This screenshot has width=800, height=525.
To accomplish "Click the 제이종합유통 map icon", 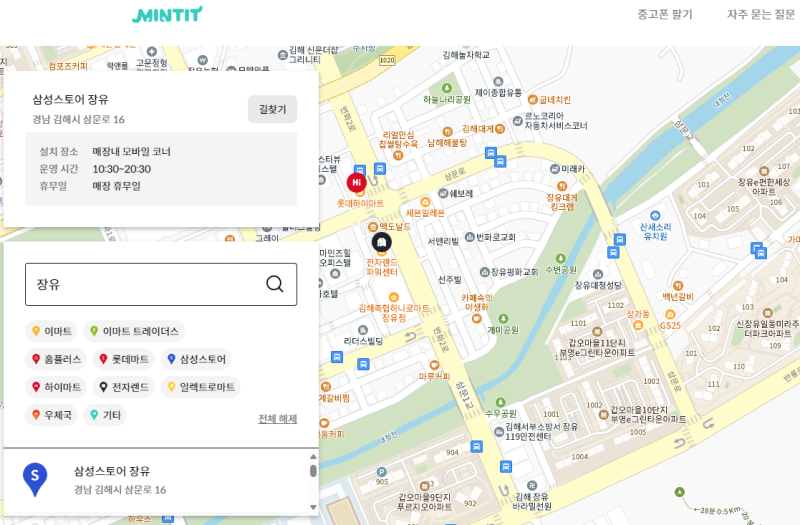I will coord(498,82).
